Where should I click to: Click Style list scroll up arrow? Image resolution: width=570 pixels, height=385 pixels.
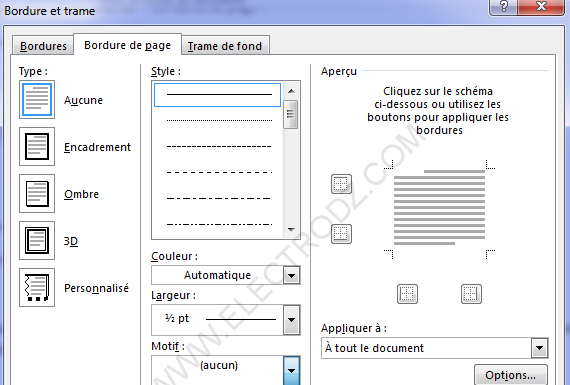[x=291, y=91]
